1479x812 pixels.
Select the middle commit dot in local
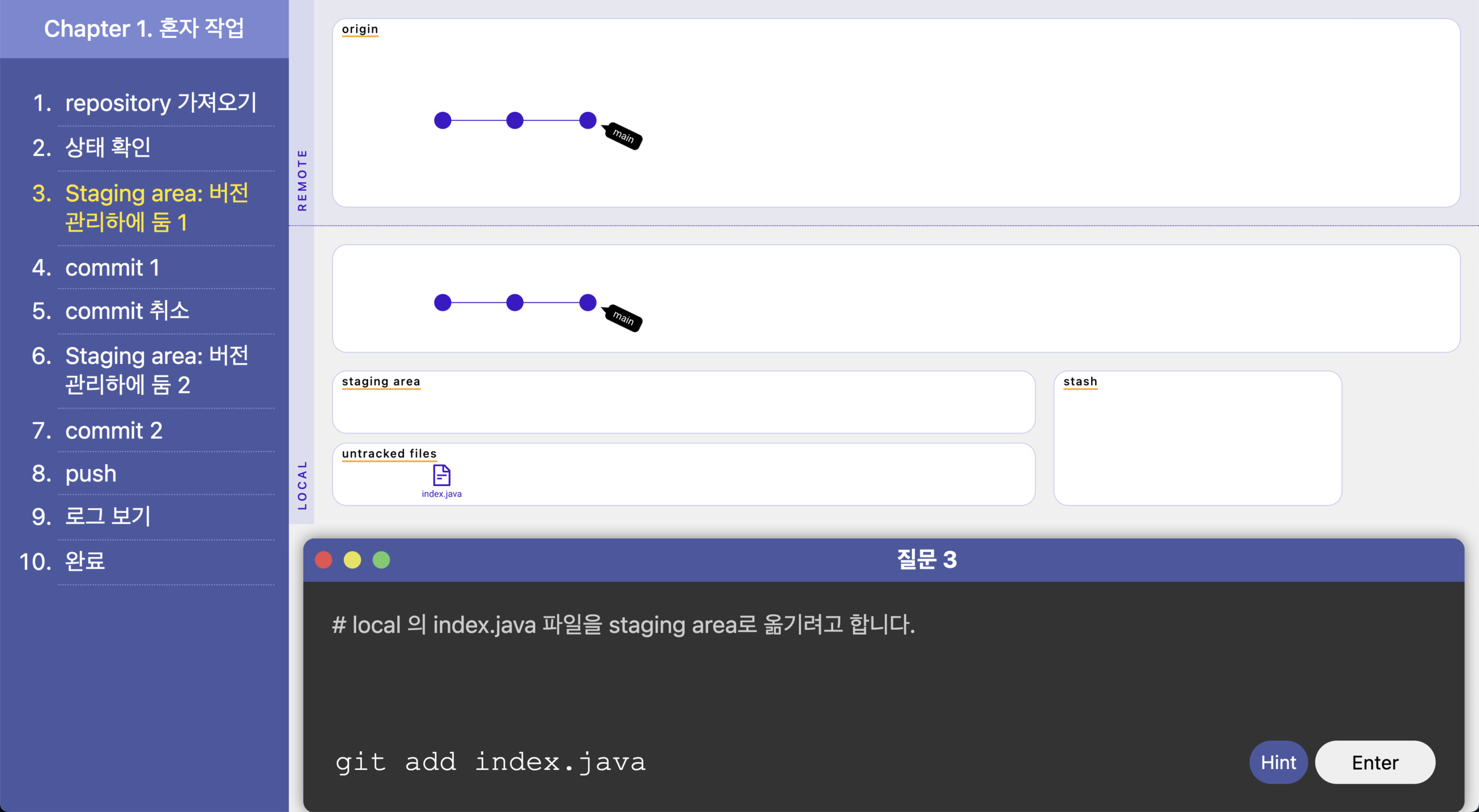tap(515, 303)
